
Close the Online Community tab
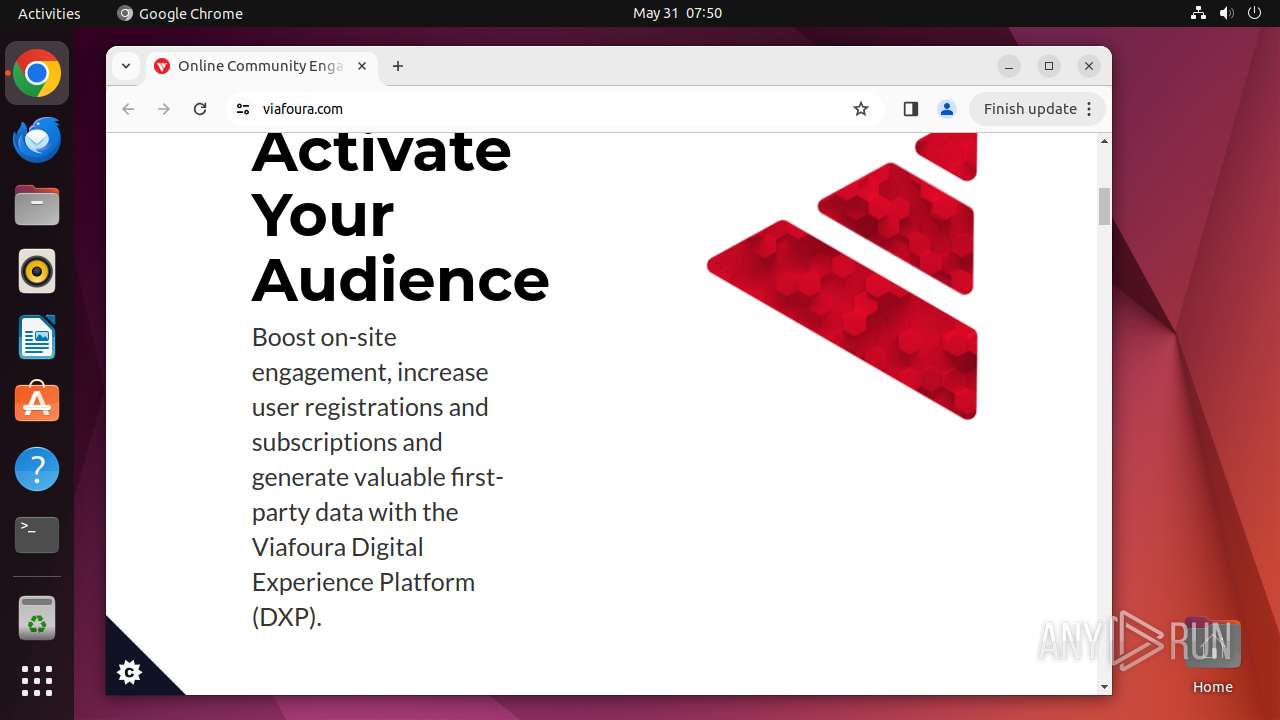point(362,66)
